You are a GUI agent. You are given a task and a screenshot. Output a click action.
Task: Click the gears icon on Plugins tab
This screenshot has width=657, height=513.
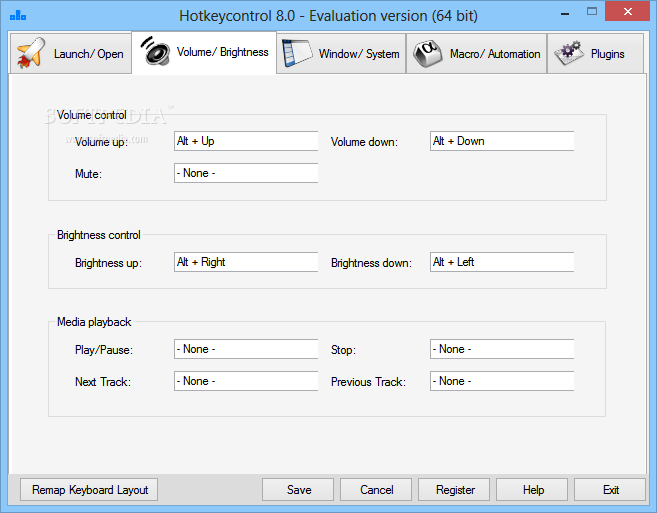pos(569,53)
